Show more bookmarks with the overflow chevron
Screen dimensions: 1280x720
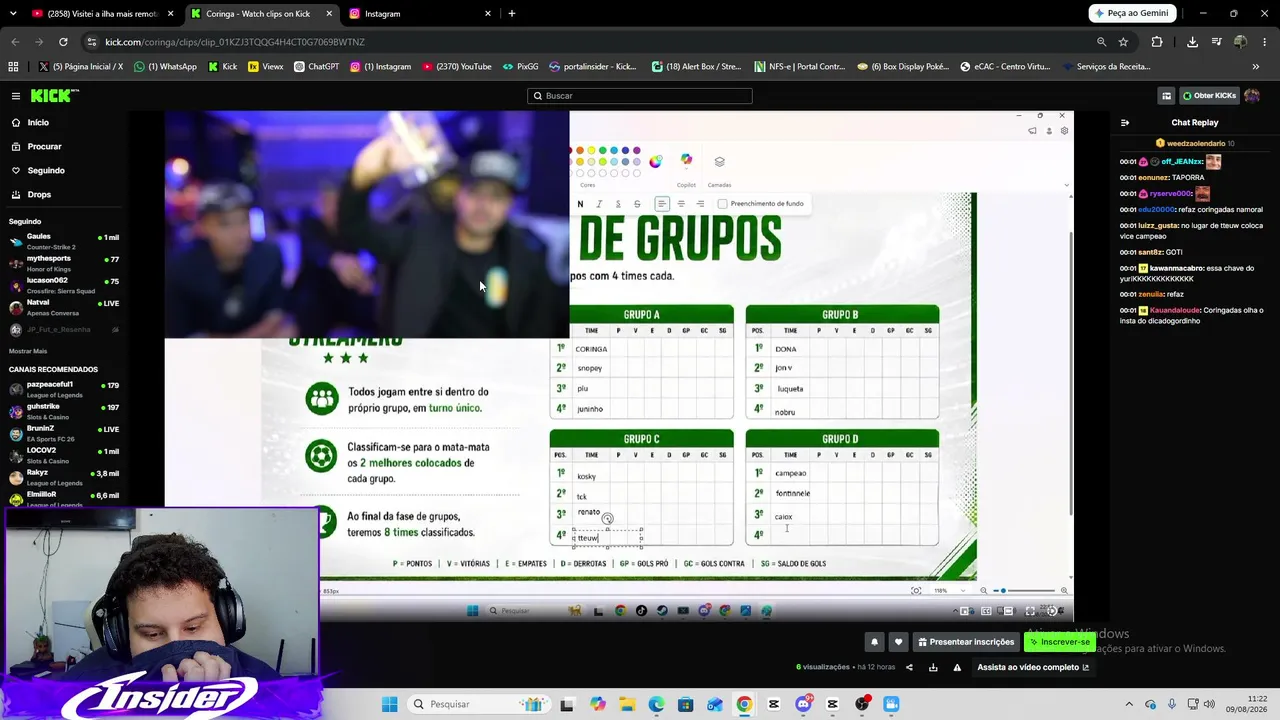pos(1256,67)
